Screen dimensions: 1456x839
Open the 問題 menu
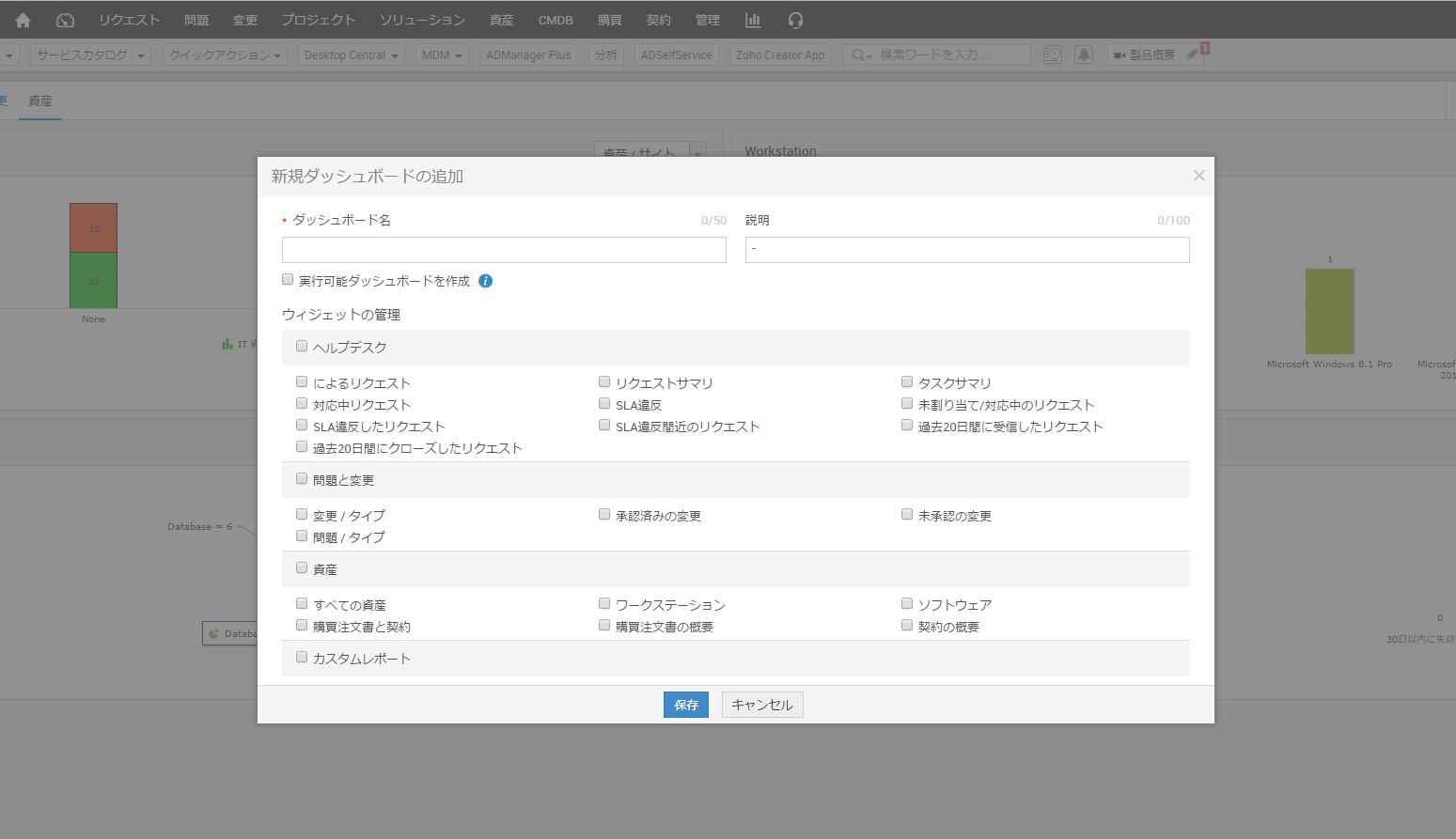tap(196, 20)
